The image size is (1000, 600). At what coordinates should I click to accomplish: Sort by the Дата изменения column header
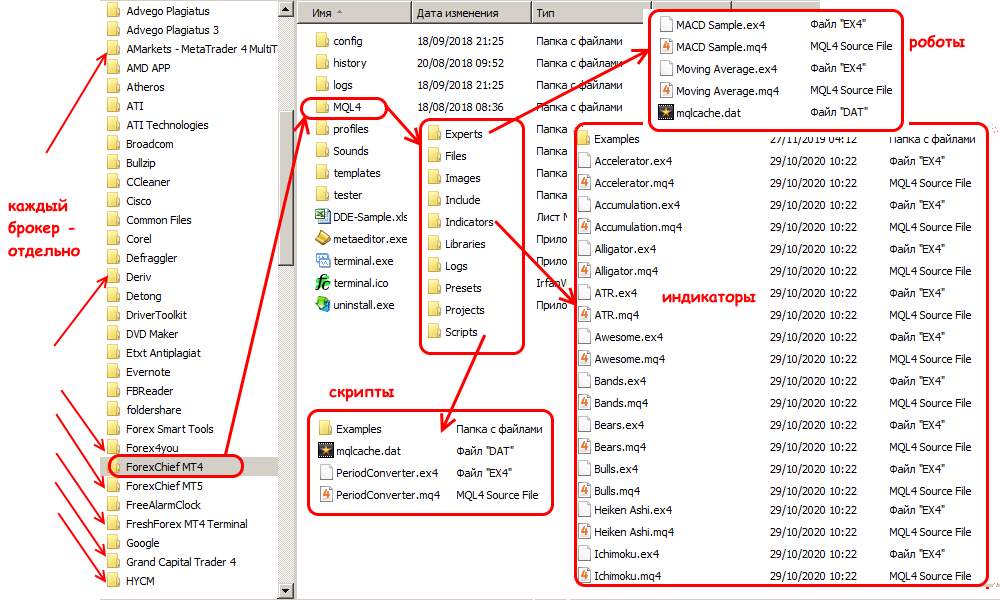point(472,12)
